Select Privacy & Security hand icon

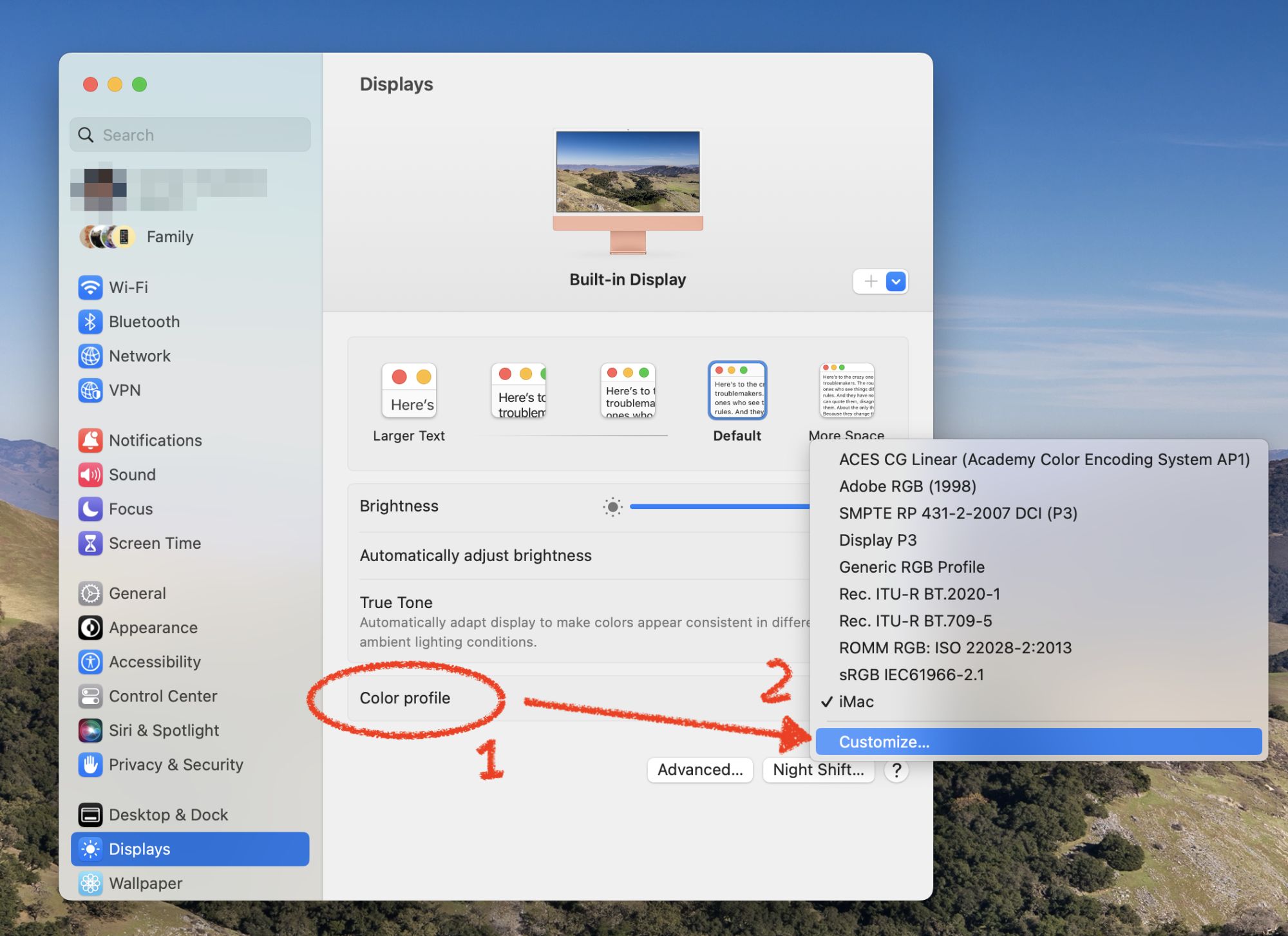(90, 765)
